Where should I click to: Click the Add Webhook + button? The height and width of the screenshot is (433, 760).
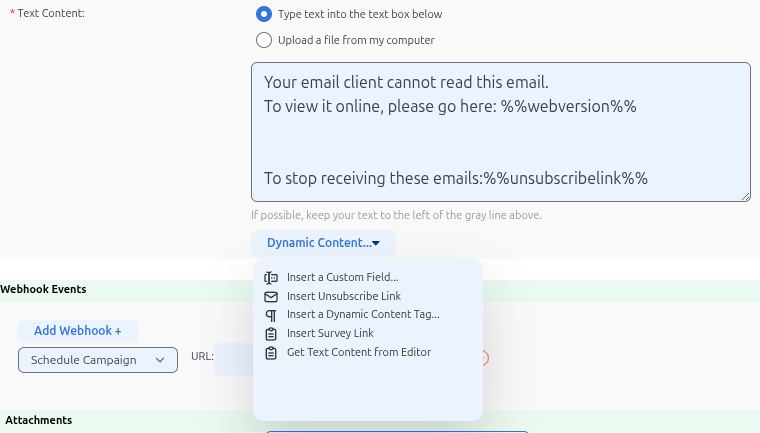pyautogui.click(x=78, y=331)
